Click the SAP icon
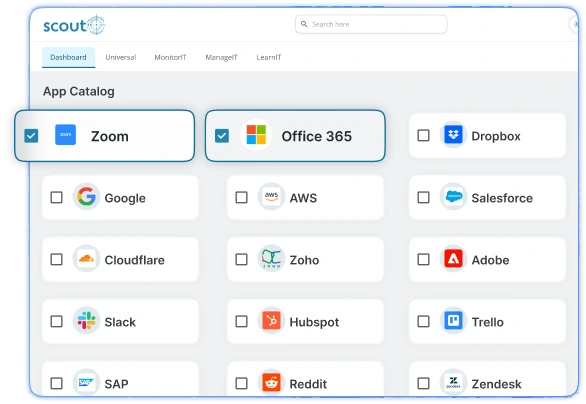 86,383
